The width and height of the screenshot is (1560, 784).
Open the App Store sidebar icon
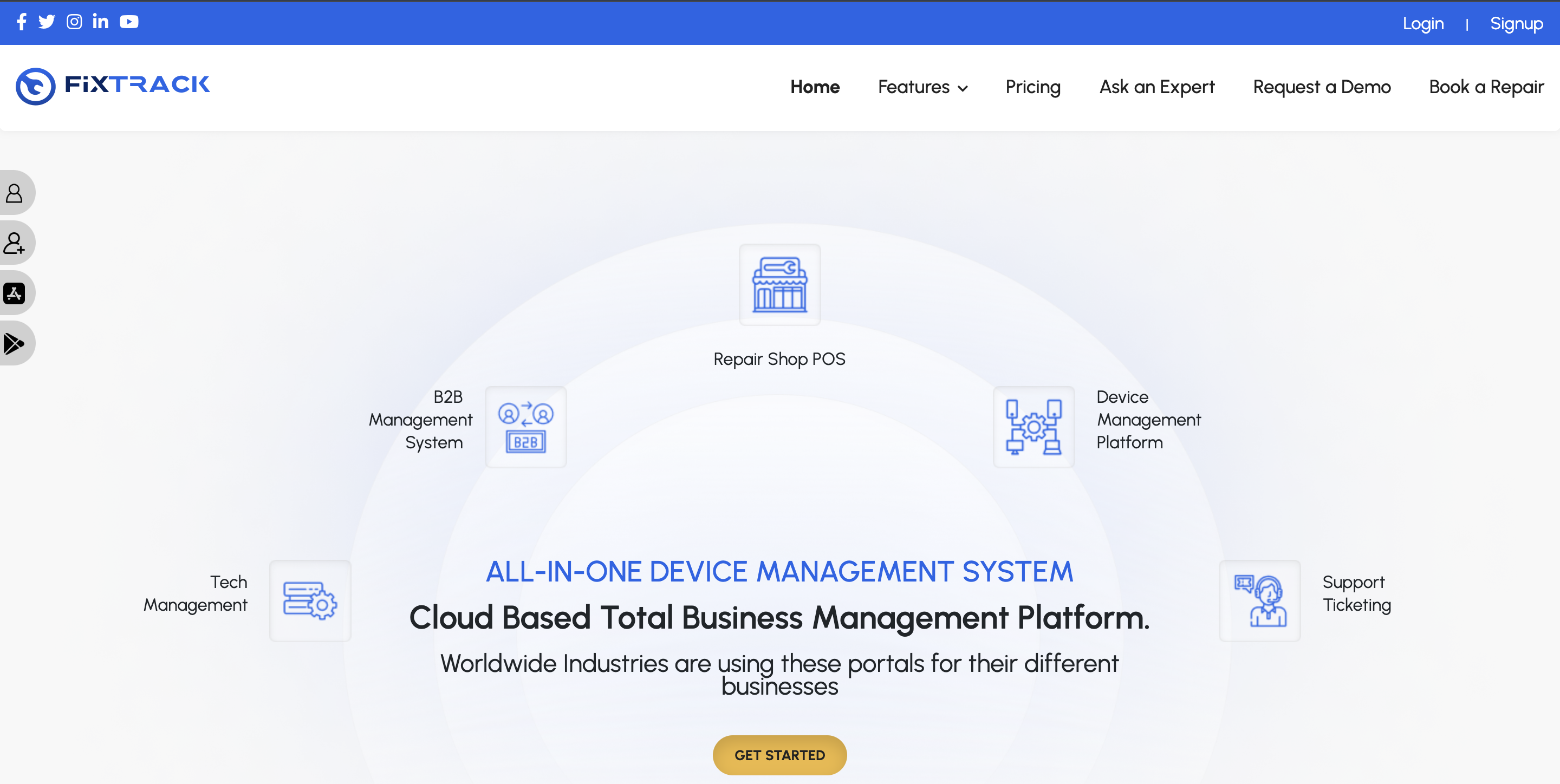tap(15, 293)
